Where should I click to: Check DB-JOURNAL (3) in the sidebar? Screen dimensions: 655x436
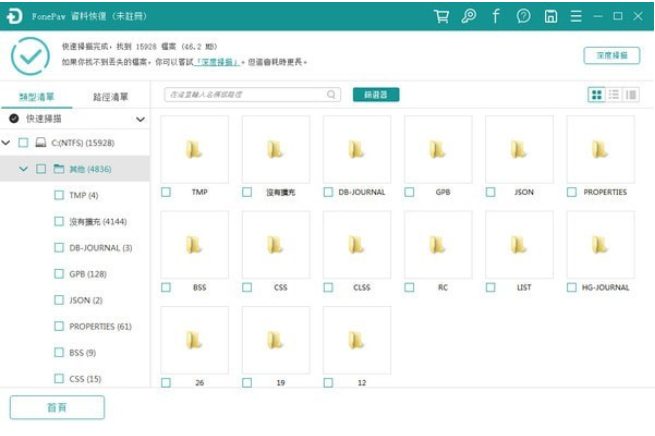click(59, 248)
